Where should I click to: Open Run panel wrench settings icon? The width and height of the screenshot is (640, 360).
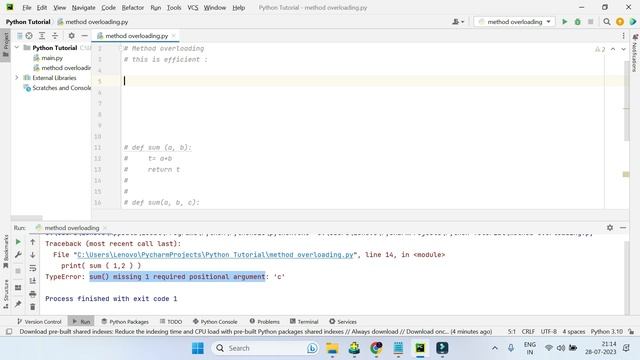[18, 255]
